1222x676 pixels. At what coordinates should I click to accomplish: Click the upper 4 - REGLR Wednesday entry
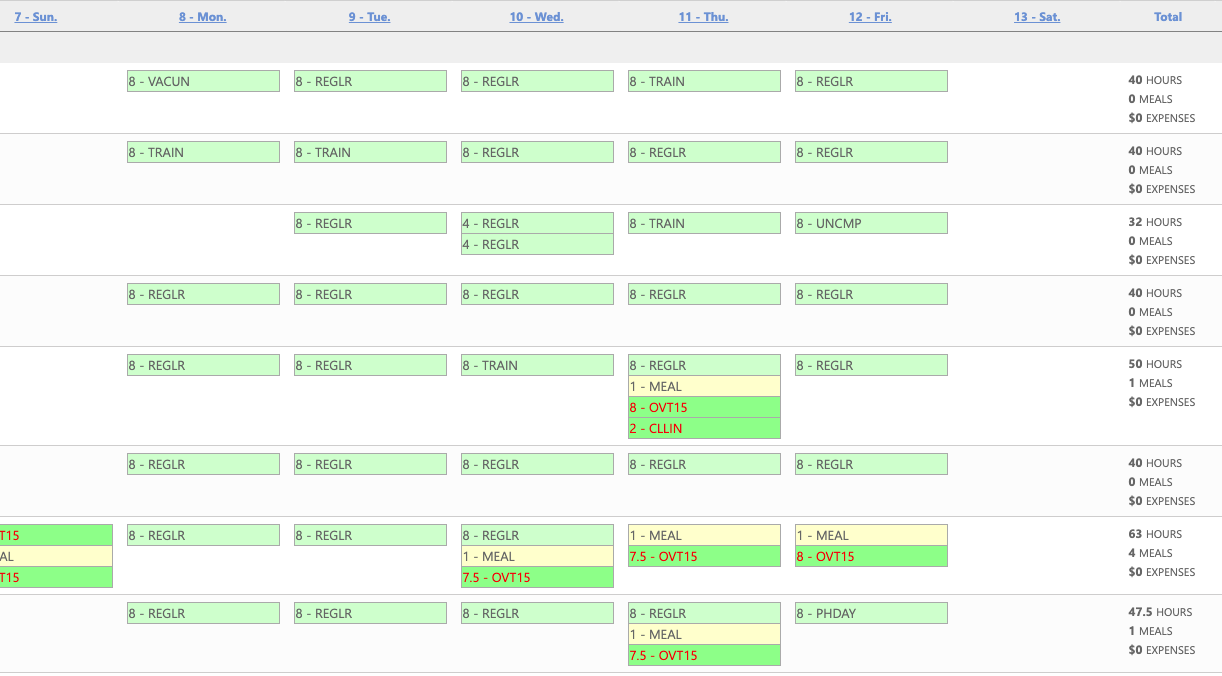[537, 224]
